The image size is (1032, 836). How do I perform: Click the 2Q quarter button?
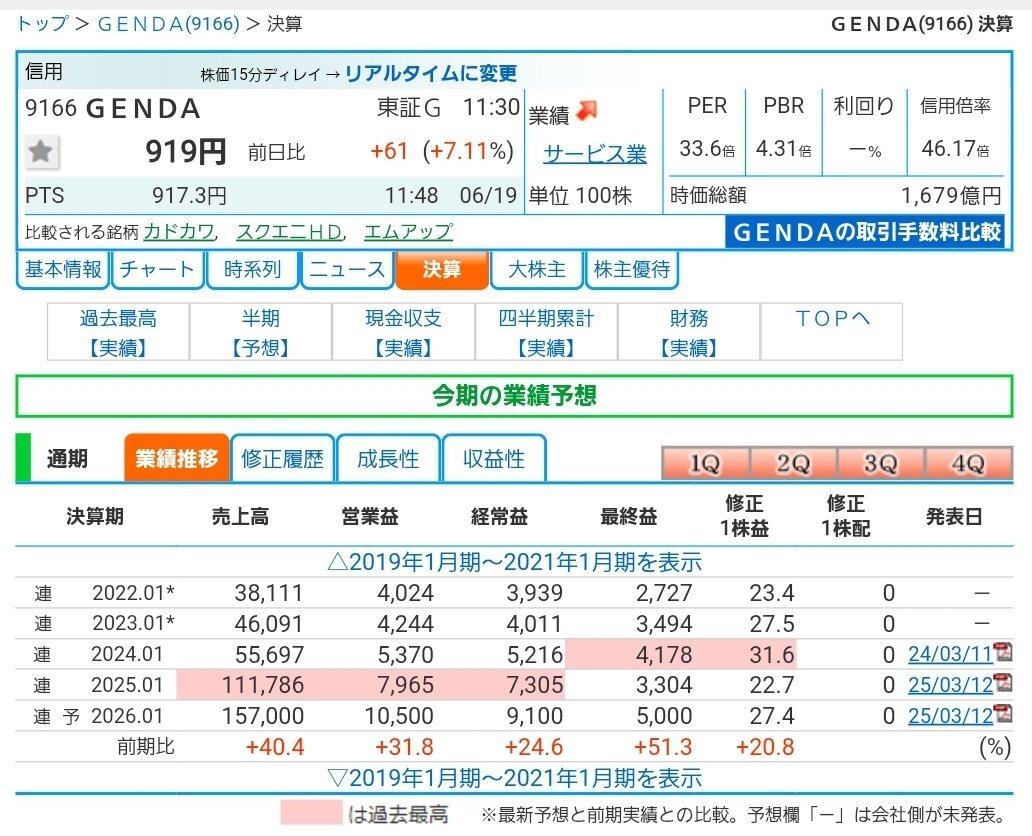[792, 463]
